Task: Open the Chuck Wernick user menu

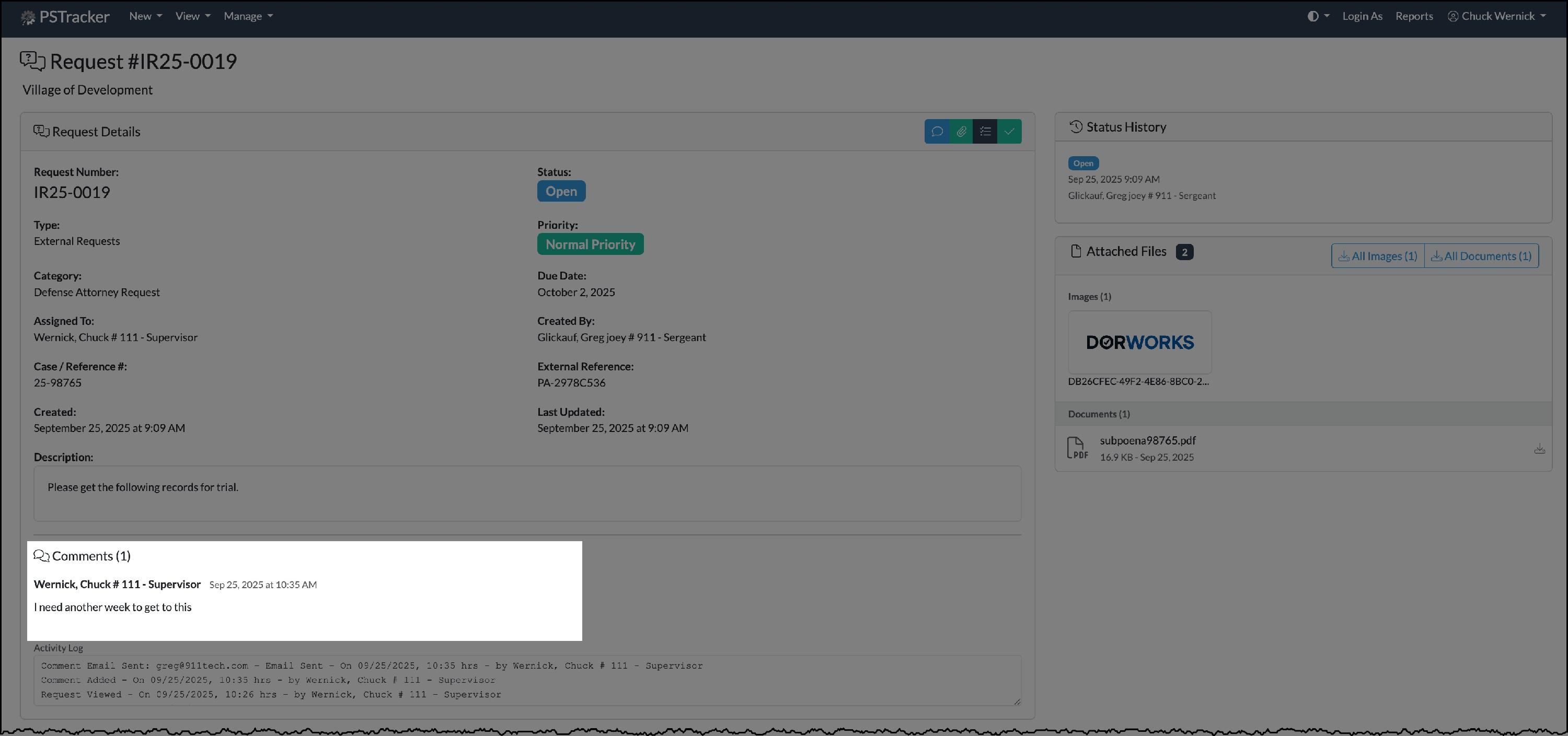Action: [1497, 16]
